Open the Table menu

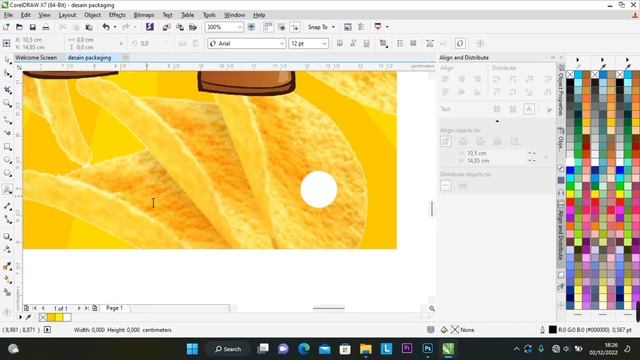pyautogui.click(x=187, y=15)
